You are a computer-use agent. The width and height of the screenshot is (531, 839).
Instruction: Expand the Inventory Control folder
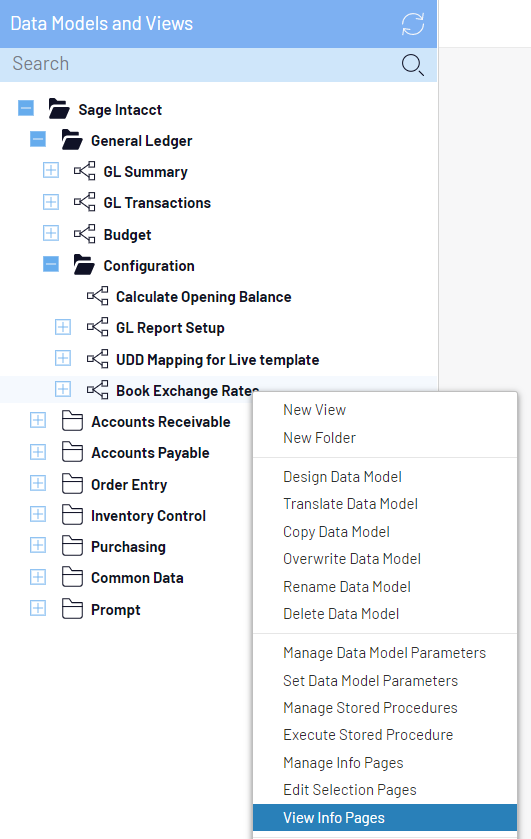(x=38, y=515)
